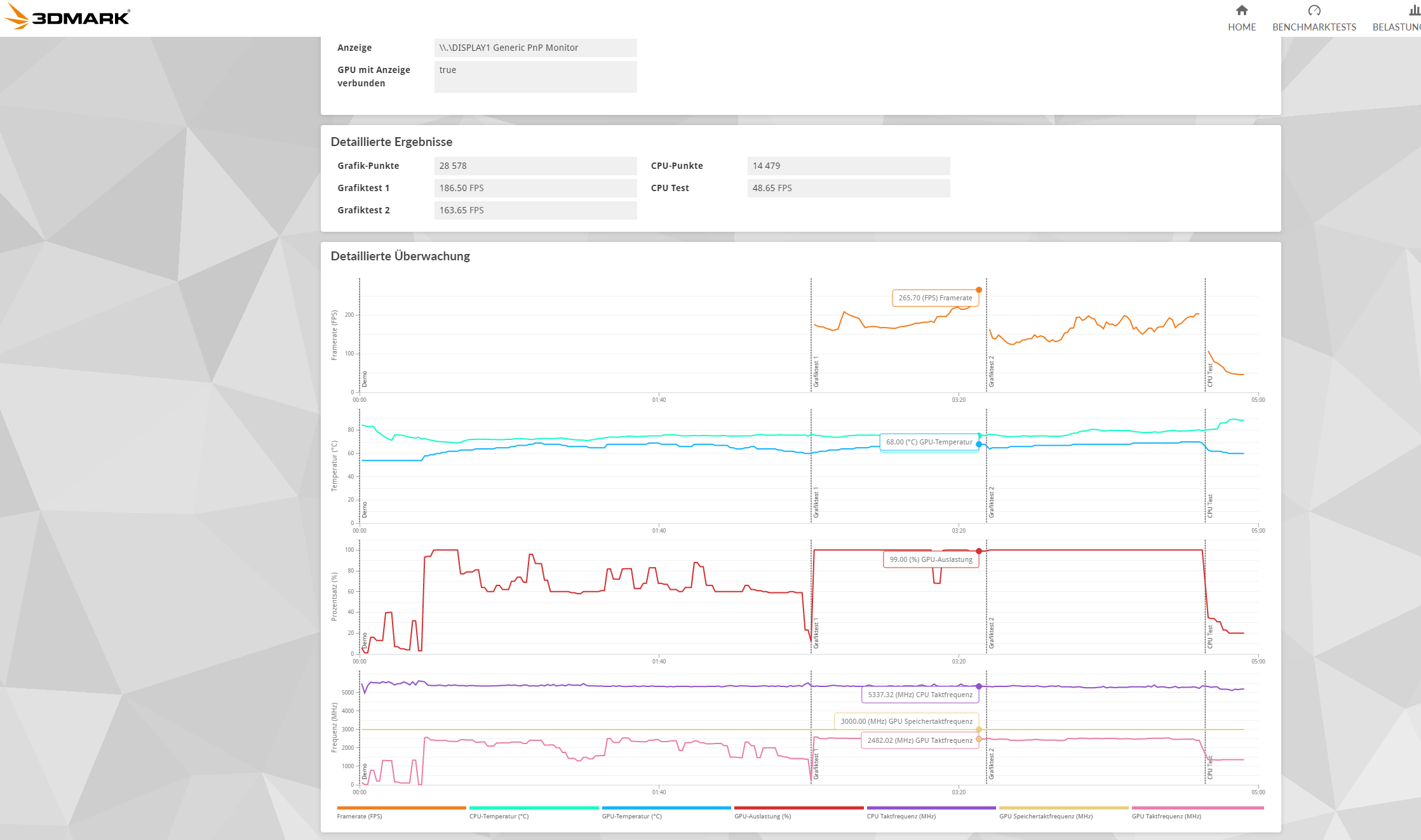Click blue GPU-Temperatur data point marker
This screenshot has height=840, width=1421.
click(979, 444)
